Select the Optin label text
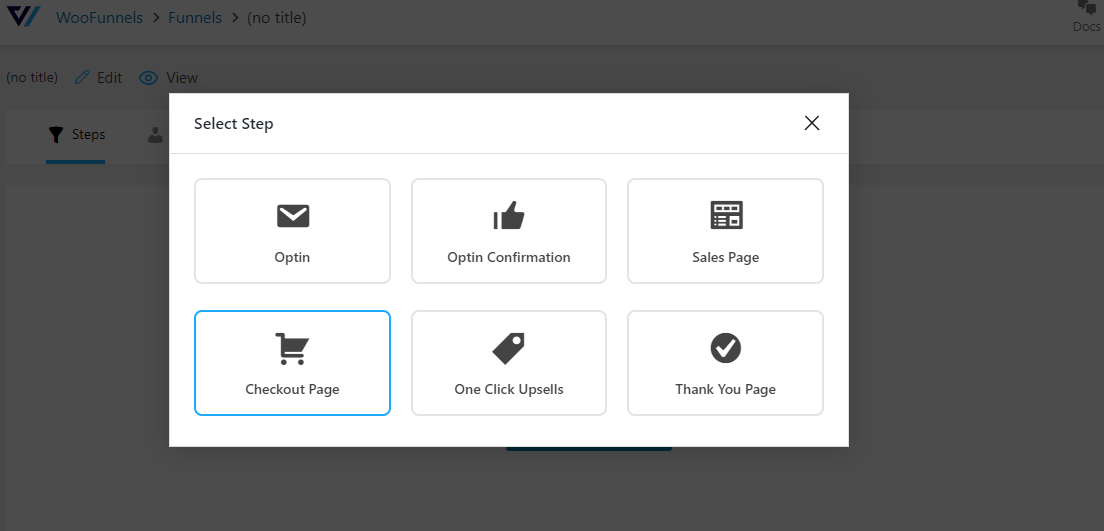1104x531 pixels. pos(292,257)
